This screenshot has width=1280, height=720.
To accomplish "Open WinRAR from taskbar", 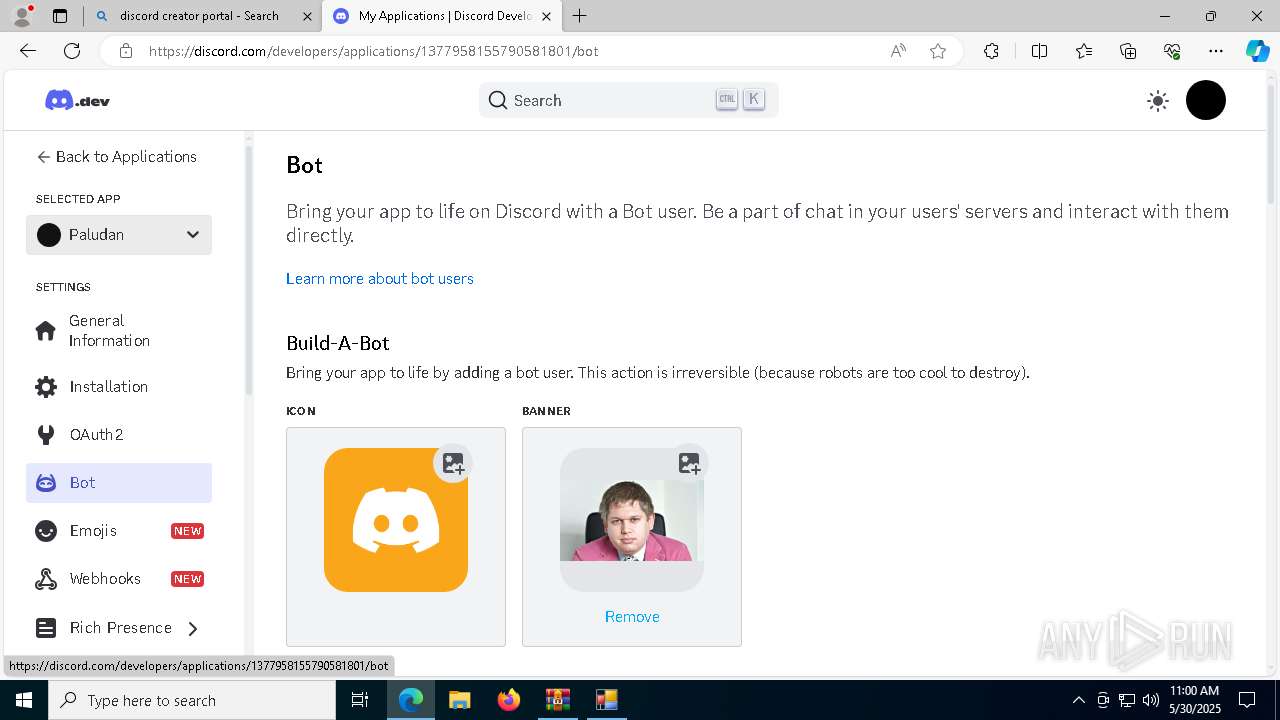I will coord(557,700).
